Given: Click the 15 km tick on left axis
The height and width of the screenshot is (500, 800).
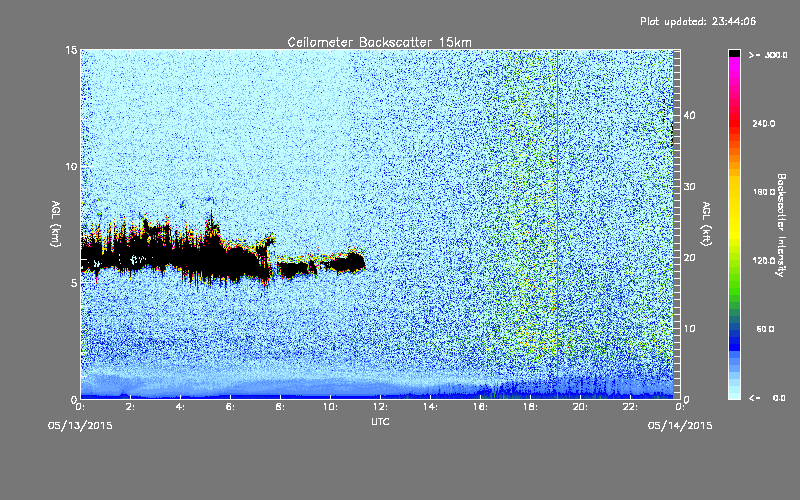Looking at the screenshot, I should [x=71, y=50].
